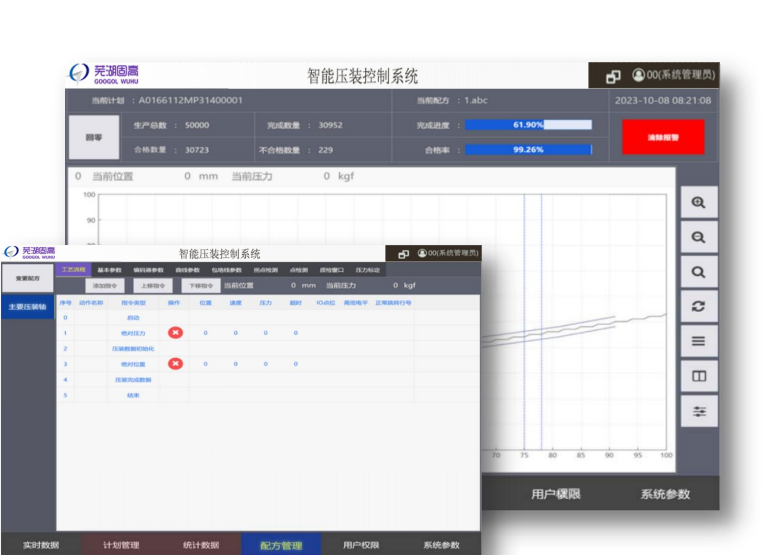
Task: Click the 完成进度 progress bar
Action: pos(528,125)
